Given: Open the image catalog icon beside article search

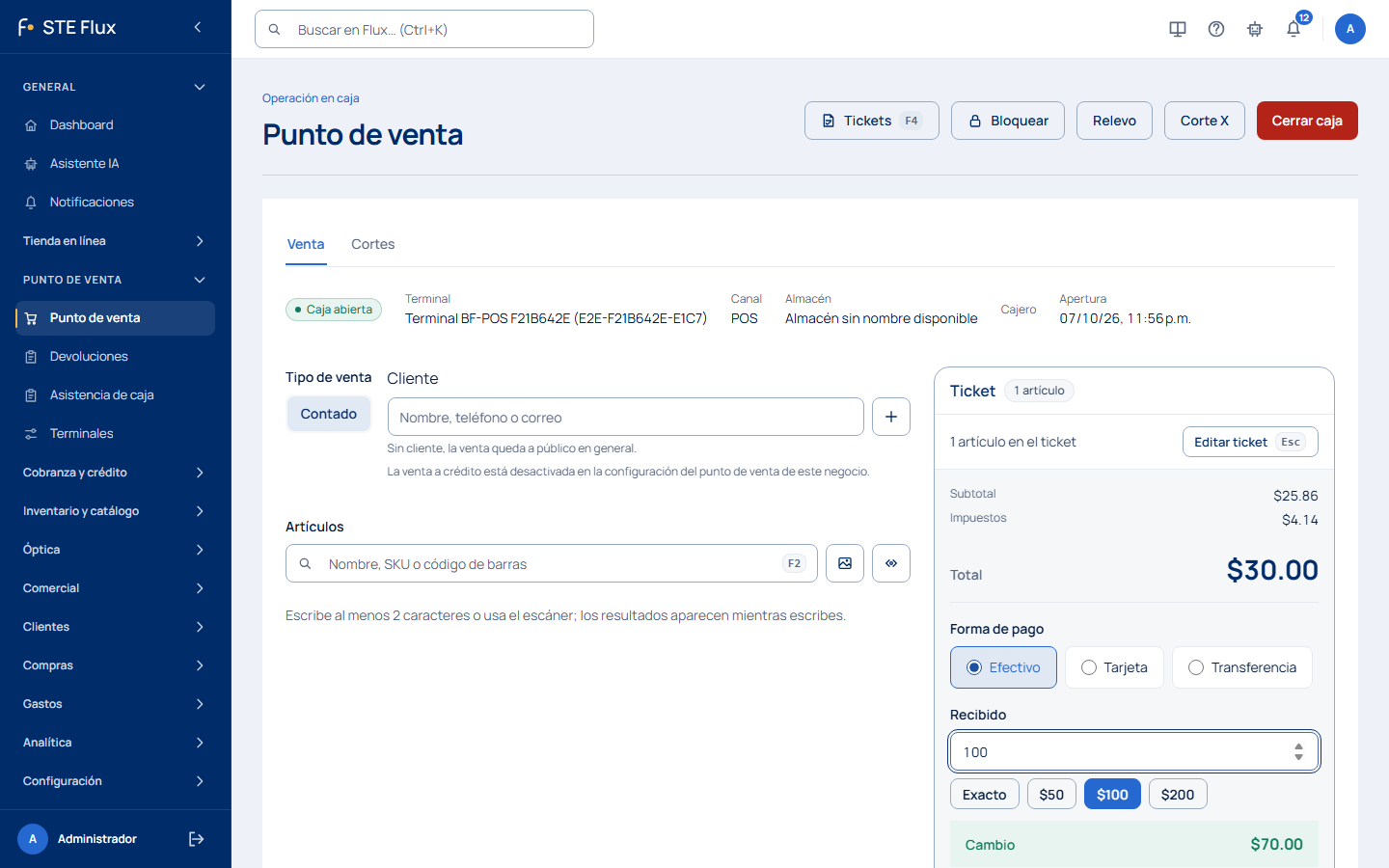Looking at the screenshot, I should pos(845,563).
